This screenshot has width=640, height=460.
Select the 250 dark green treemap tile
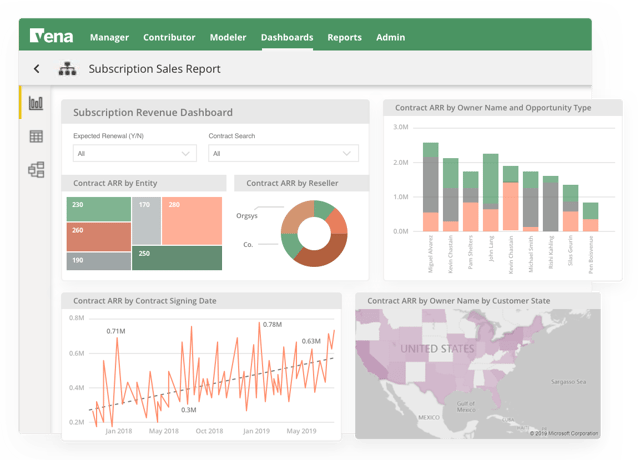(x=177, y=258)
